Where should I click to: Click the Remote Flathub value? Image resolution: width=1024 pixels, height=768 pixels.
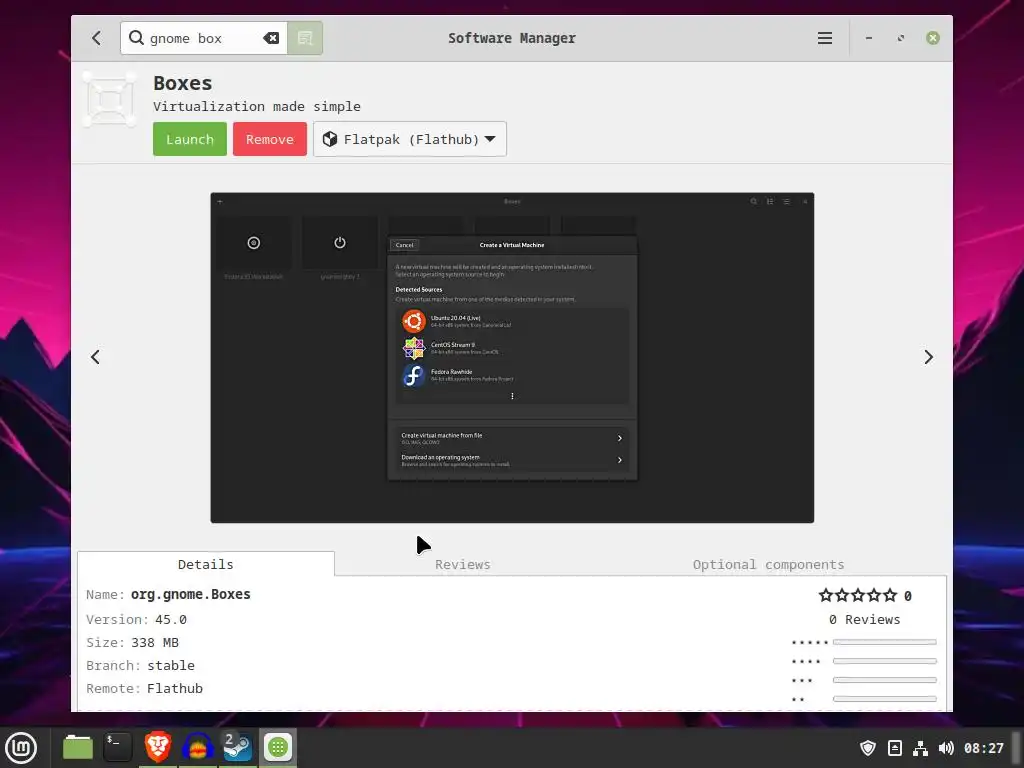pyautogui.click(x=175, y=688)
